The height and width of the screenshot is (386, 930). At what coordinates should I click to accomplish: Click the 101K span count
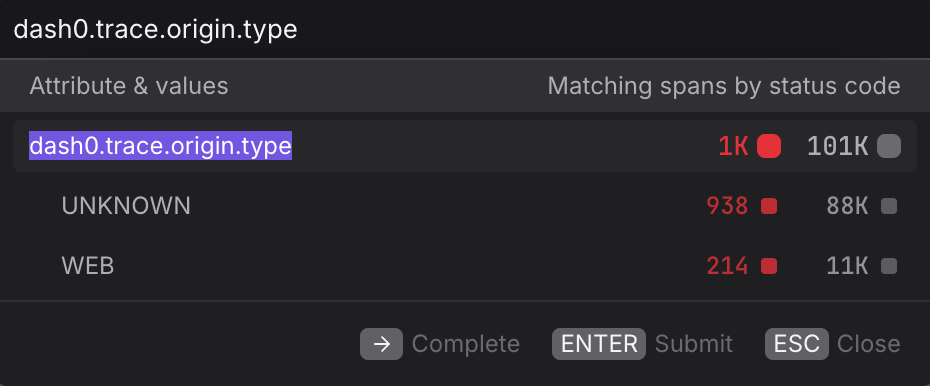tap(837, 146)
